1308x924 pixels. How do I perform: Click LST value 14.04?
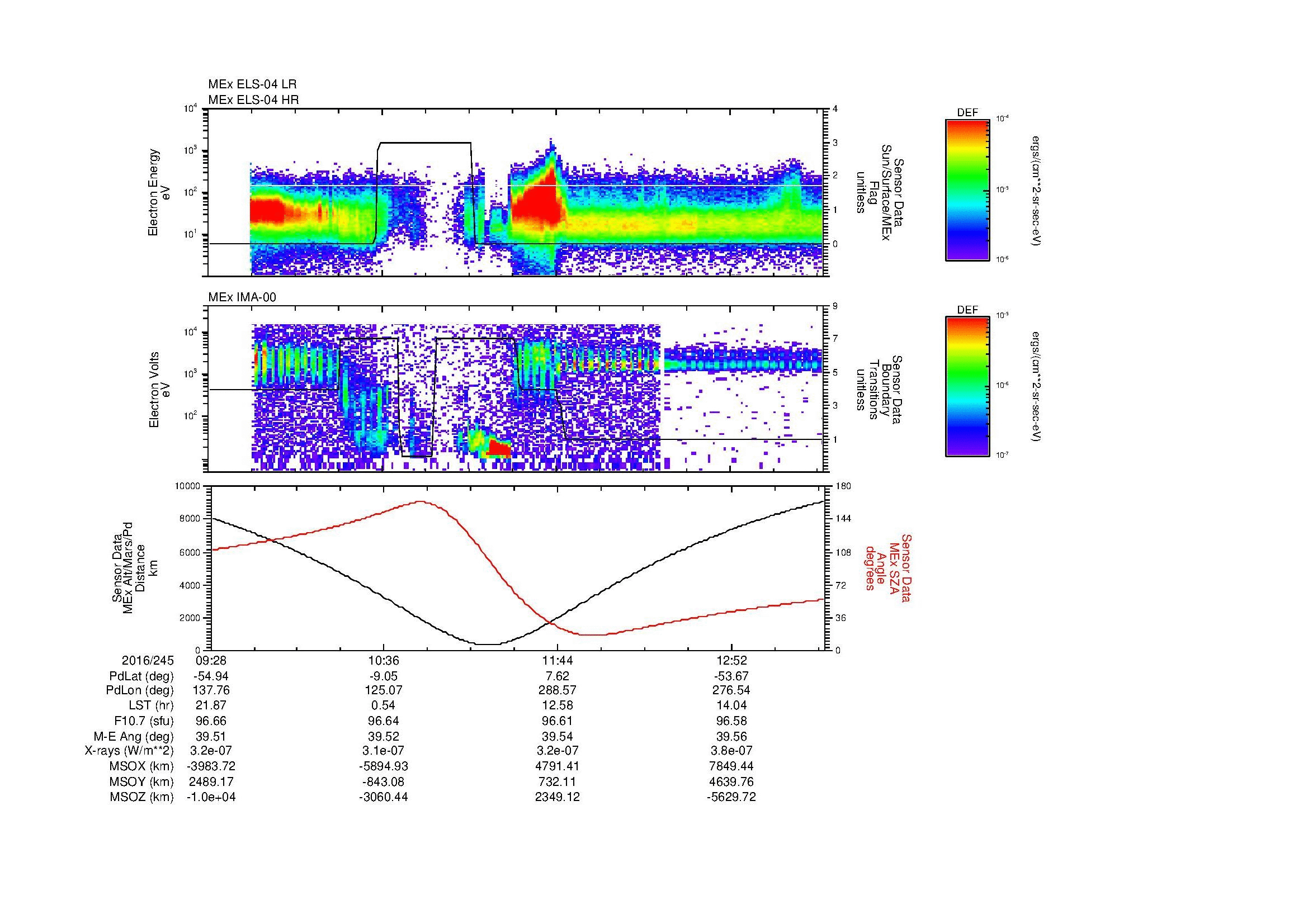point(731,706)
